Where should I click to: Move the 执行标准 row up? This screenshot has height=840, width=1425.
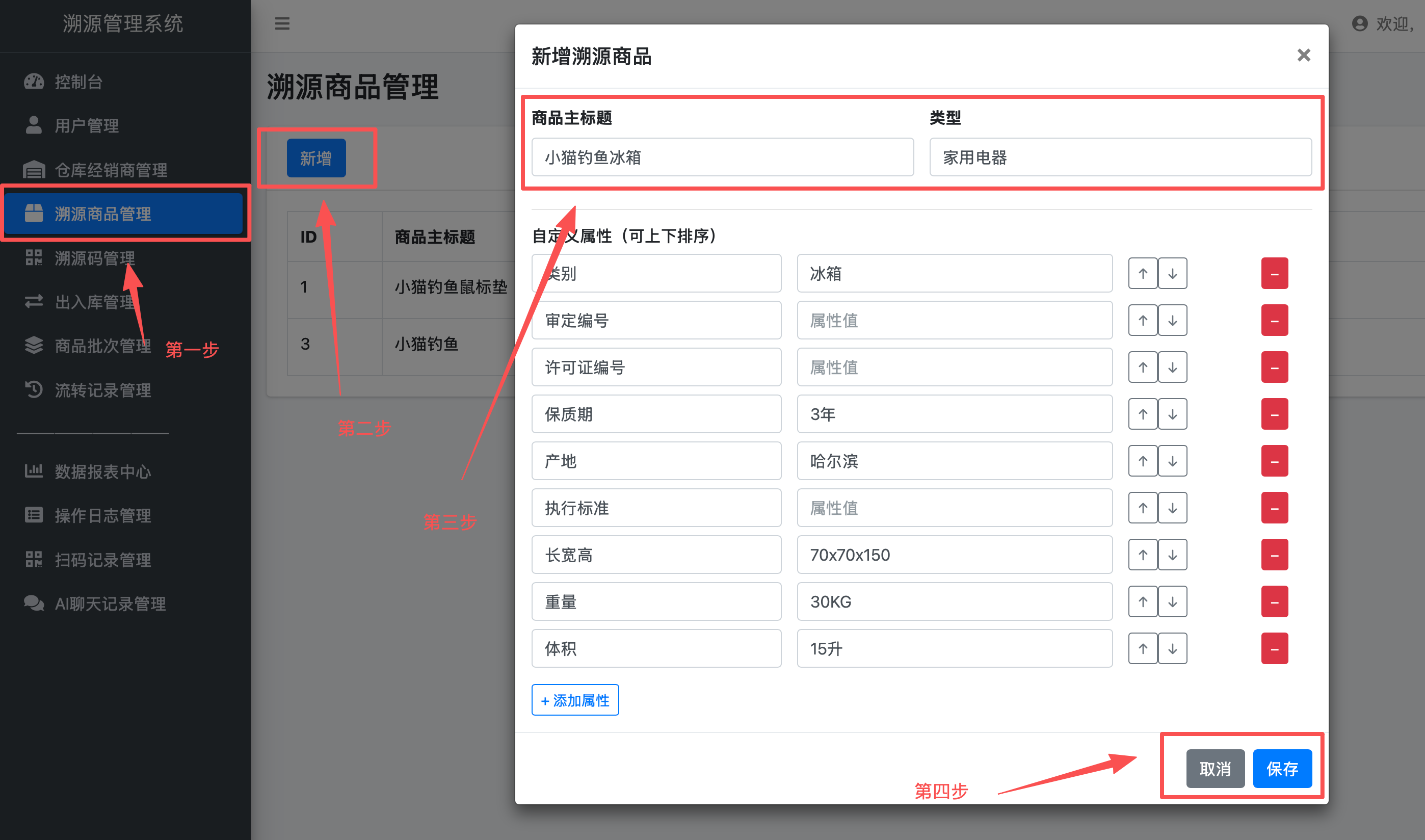tap(1143, 508)
